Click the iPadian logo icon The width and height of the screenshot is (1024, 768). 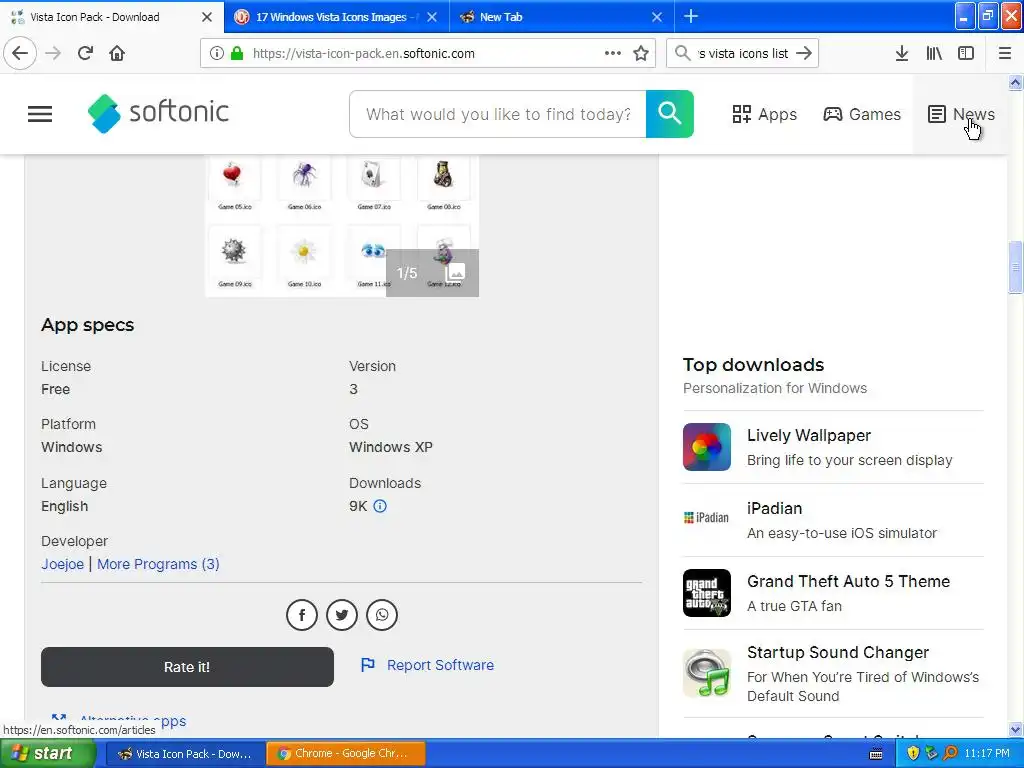click(x=707, y=518)
